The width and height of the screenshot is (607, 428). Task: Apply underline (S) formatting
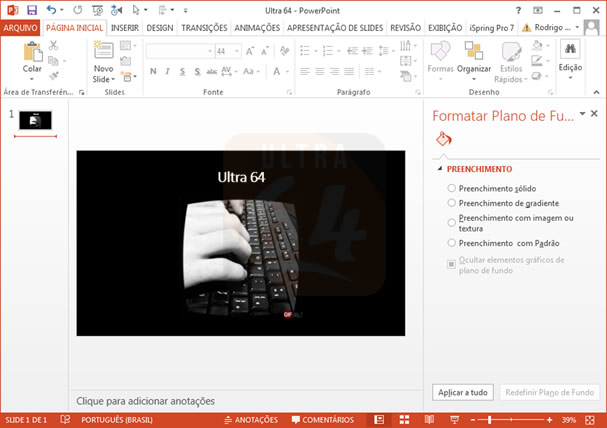pyautogui.click(x=182, y=72)
